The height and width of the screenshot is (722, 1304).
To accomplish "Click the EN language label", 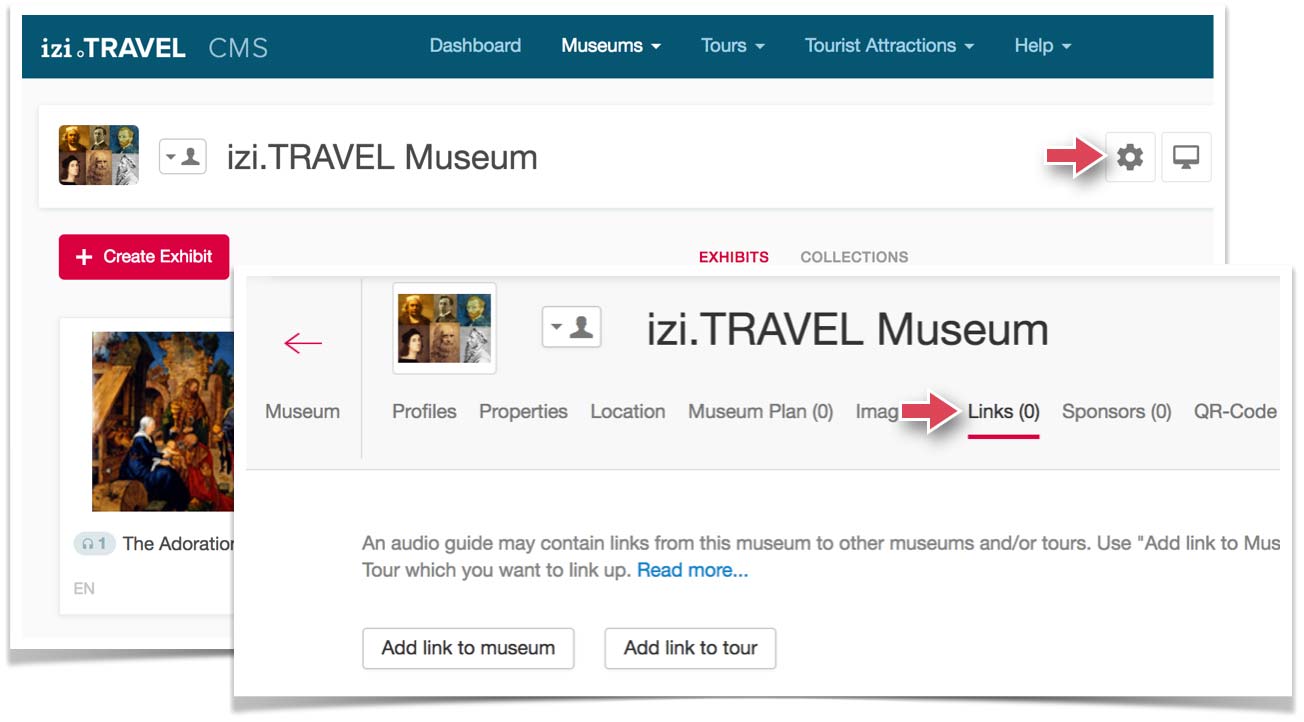I will [x=84, y=589].
